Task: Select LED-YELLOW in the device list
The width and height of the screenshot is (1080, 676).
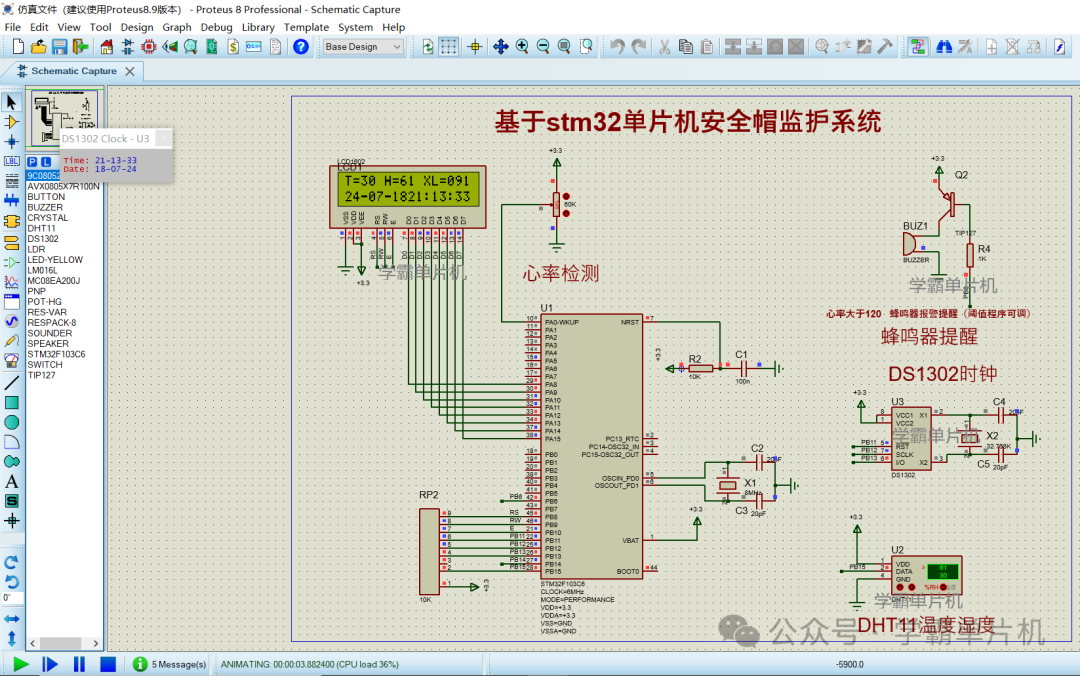Action: 55,260
